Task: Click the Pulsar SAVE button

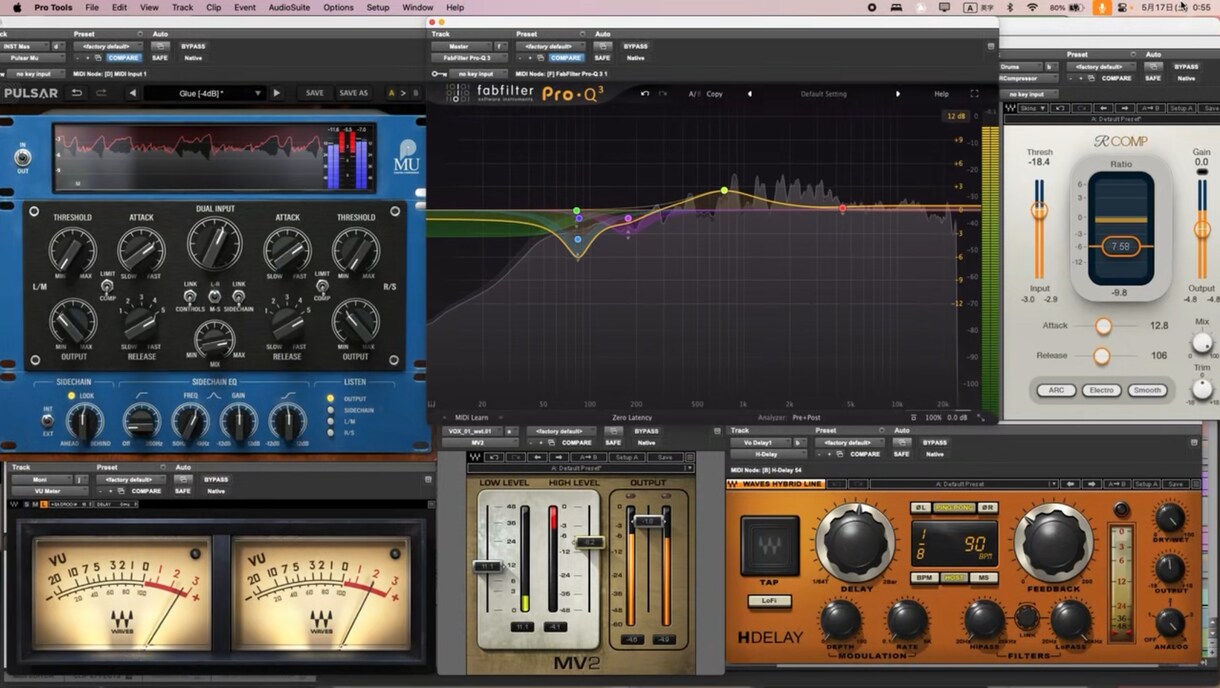Action: 315,93
